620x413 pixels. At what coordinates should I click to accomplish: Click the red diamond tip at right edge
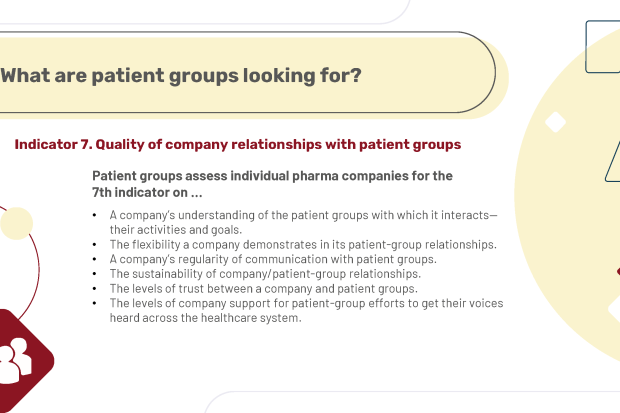[x=618, y=271]
